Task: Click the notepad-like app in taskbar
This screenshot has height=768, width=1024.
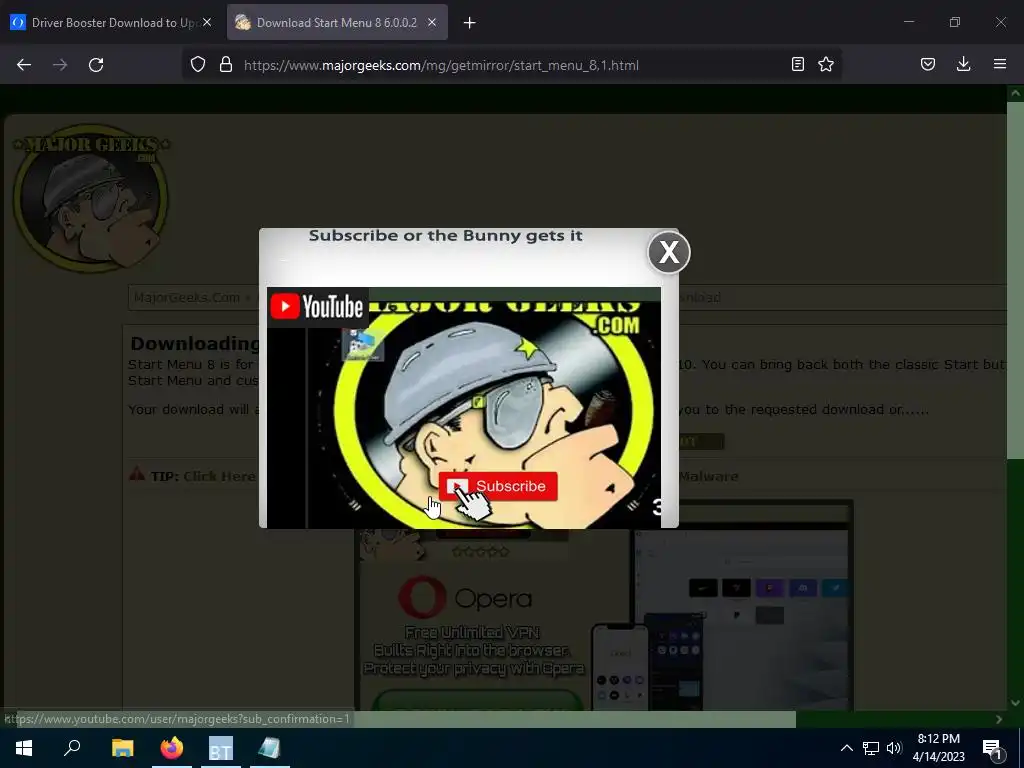Action: 270,748
